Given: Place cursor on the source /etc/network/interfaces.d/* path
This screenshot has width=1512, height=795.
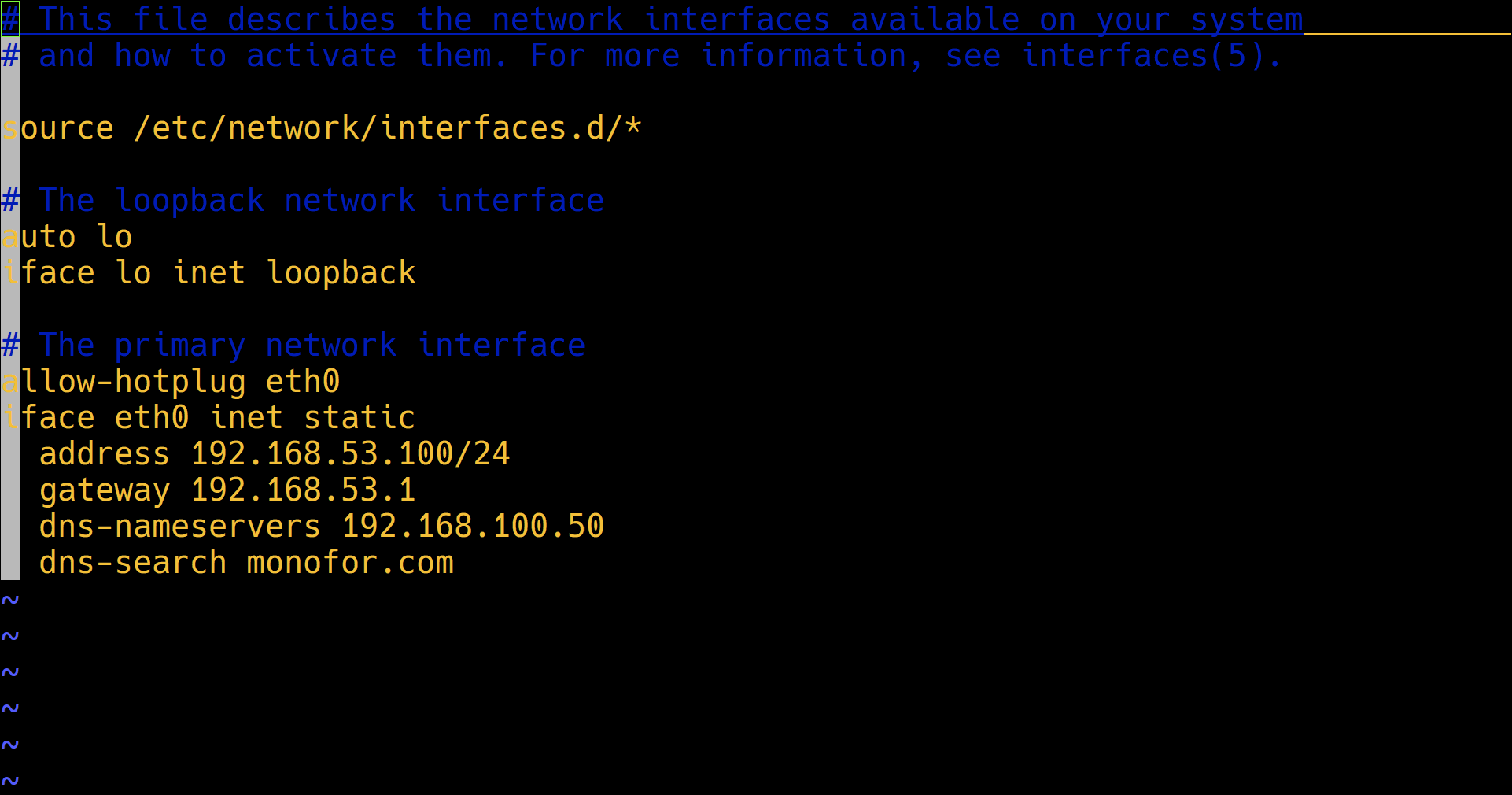Looking at the screenshot, I should coord(388,128).
